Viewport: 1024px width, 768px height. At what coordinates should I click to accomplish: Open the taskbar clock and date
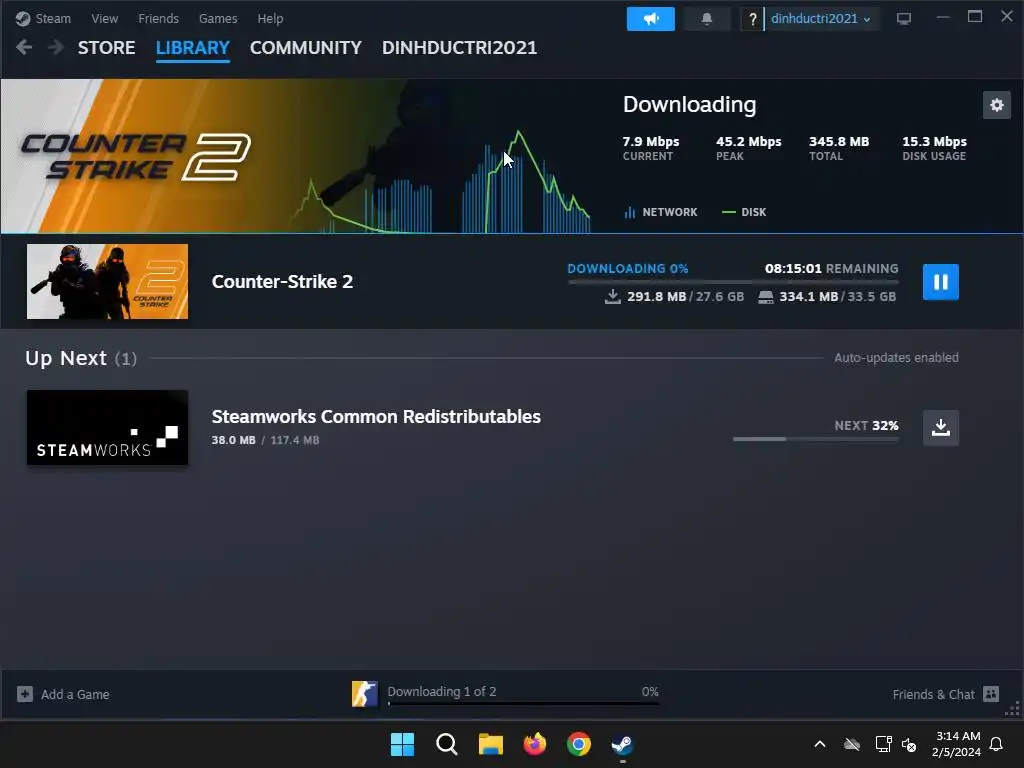(x=957, y=744)
